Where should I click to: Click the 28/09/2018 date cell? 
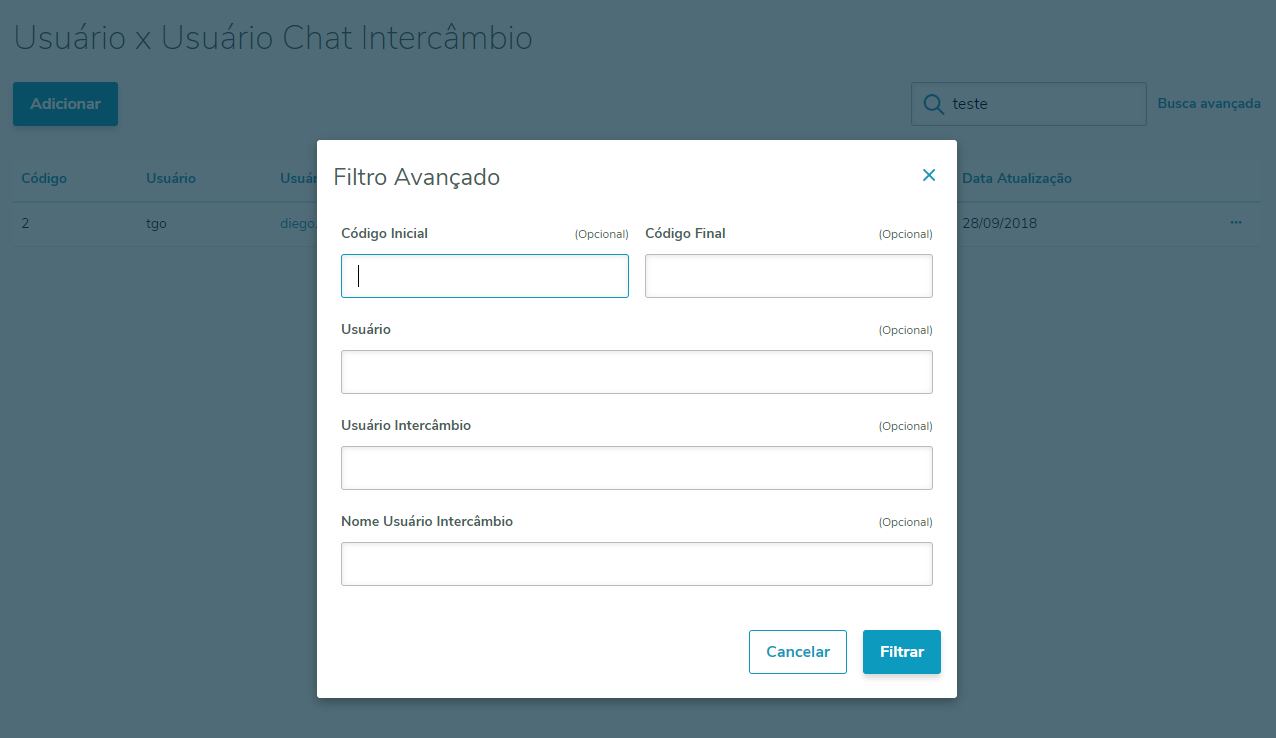click(999, 223)
